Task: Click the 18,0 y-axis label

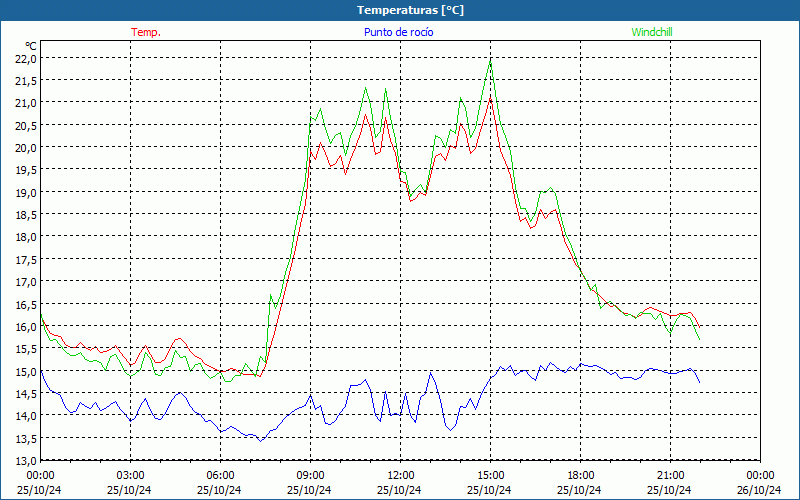Action: click(x=26, y=237)
